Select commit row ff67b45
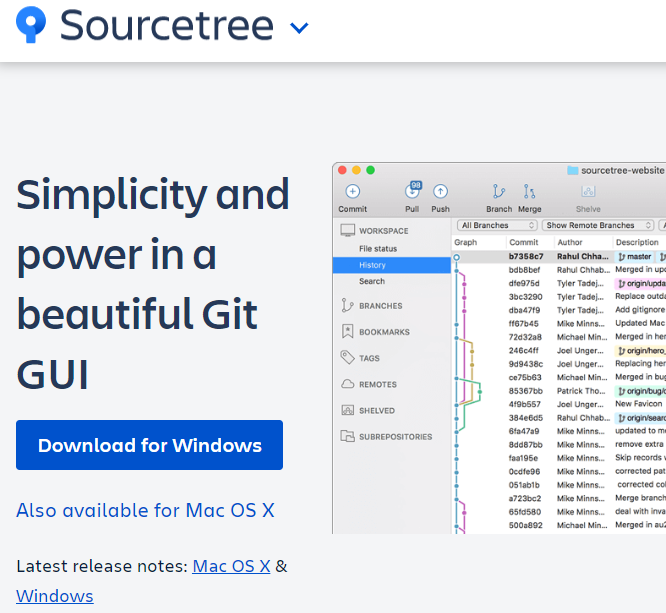 click(x=559, y=324)
